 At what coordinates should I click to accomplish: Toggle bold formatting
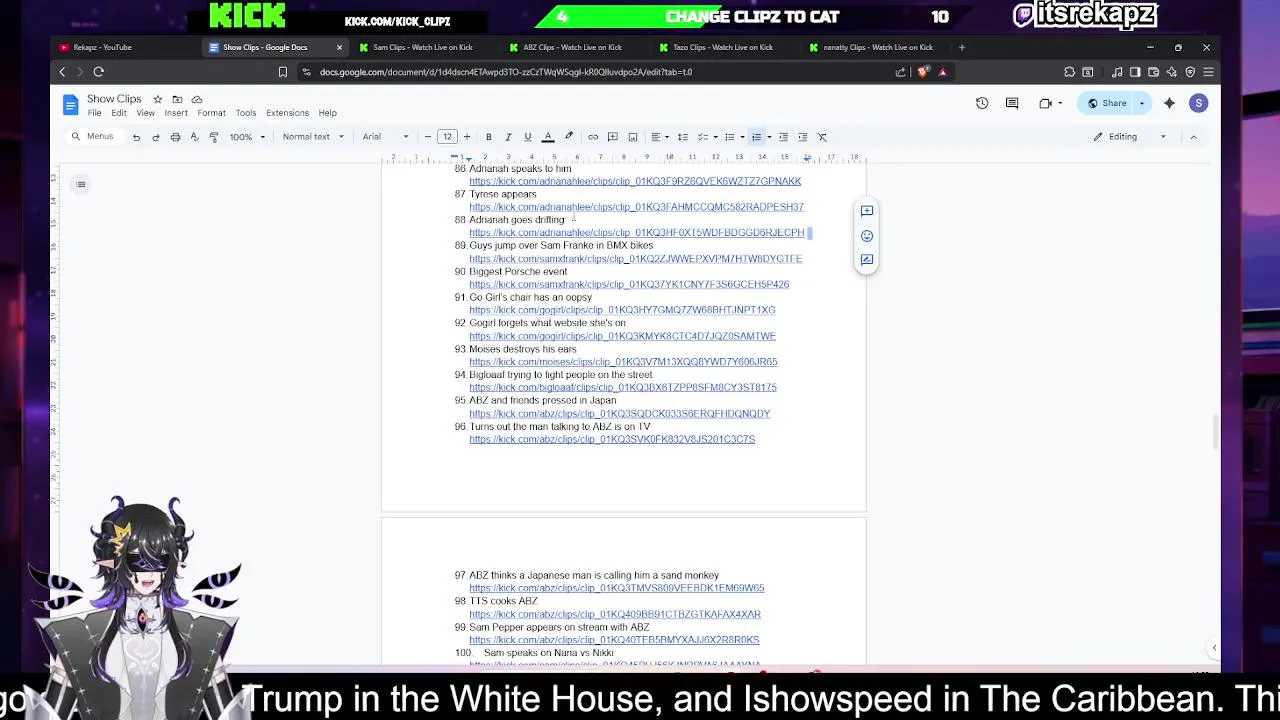[x=488, y=137]
